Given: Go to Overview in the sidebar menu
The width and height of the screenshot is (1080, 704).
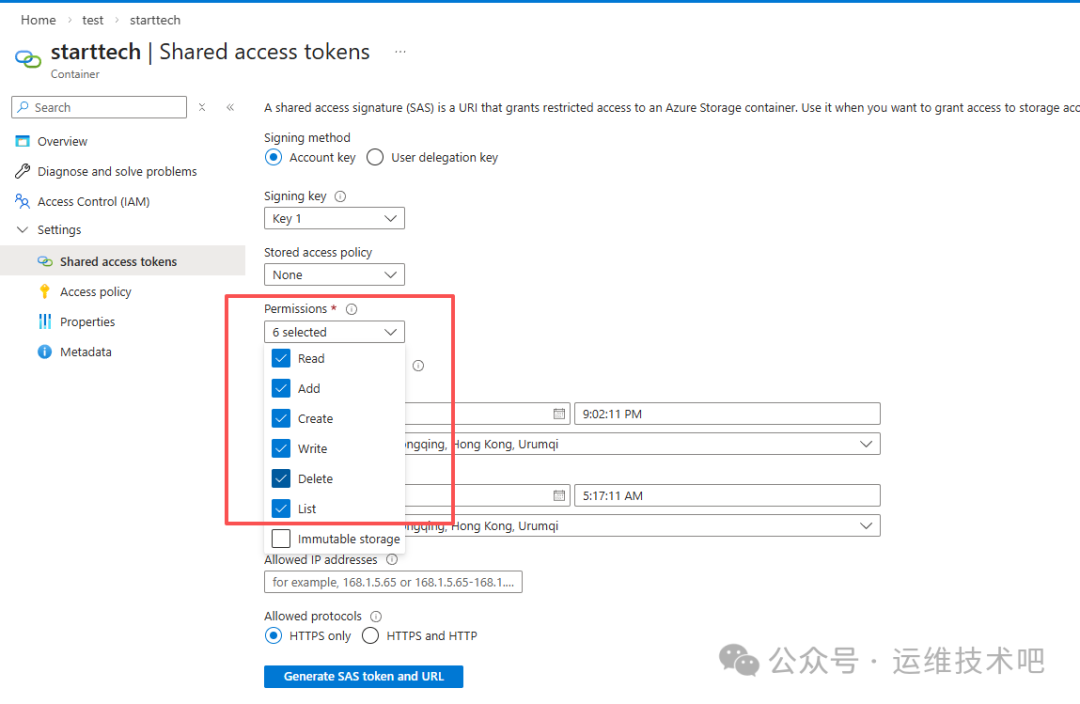Looking at the screenshot, I should pyautogui.click(x=62, y=142).
